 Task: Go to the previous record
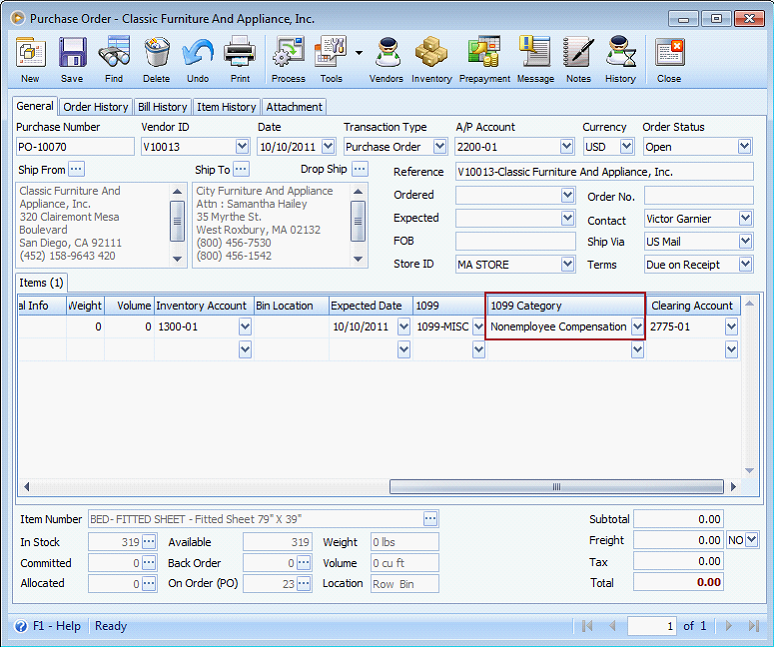pyautogui.click(x=612, y=626)
